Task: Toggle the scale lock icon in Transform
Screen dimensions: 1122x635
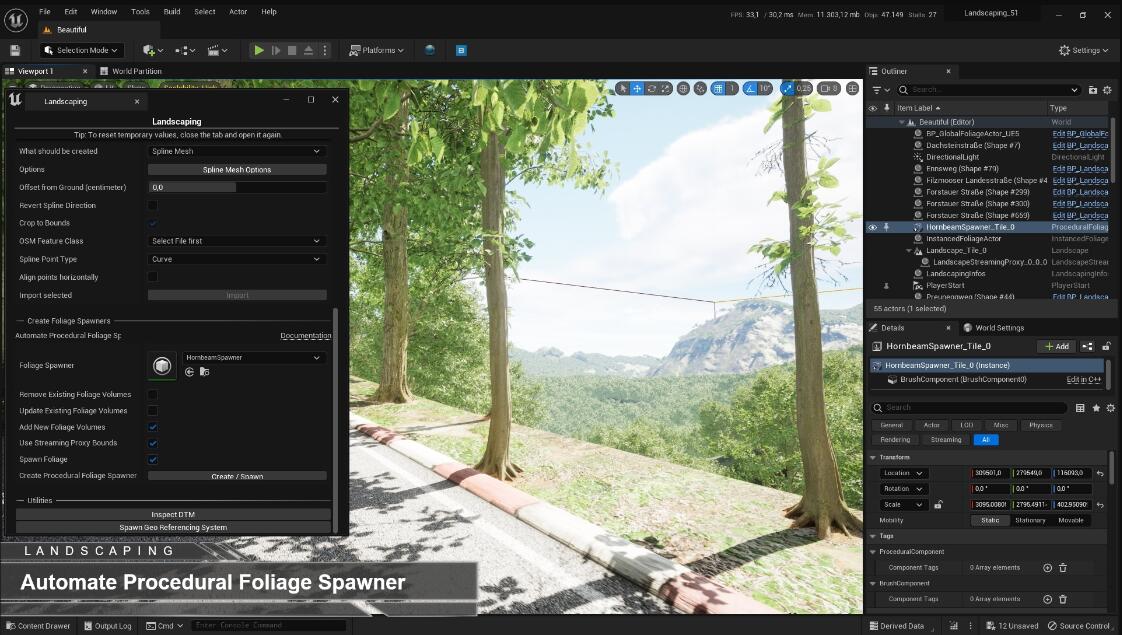Action: click(x=938, y=505)
